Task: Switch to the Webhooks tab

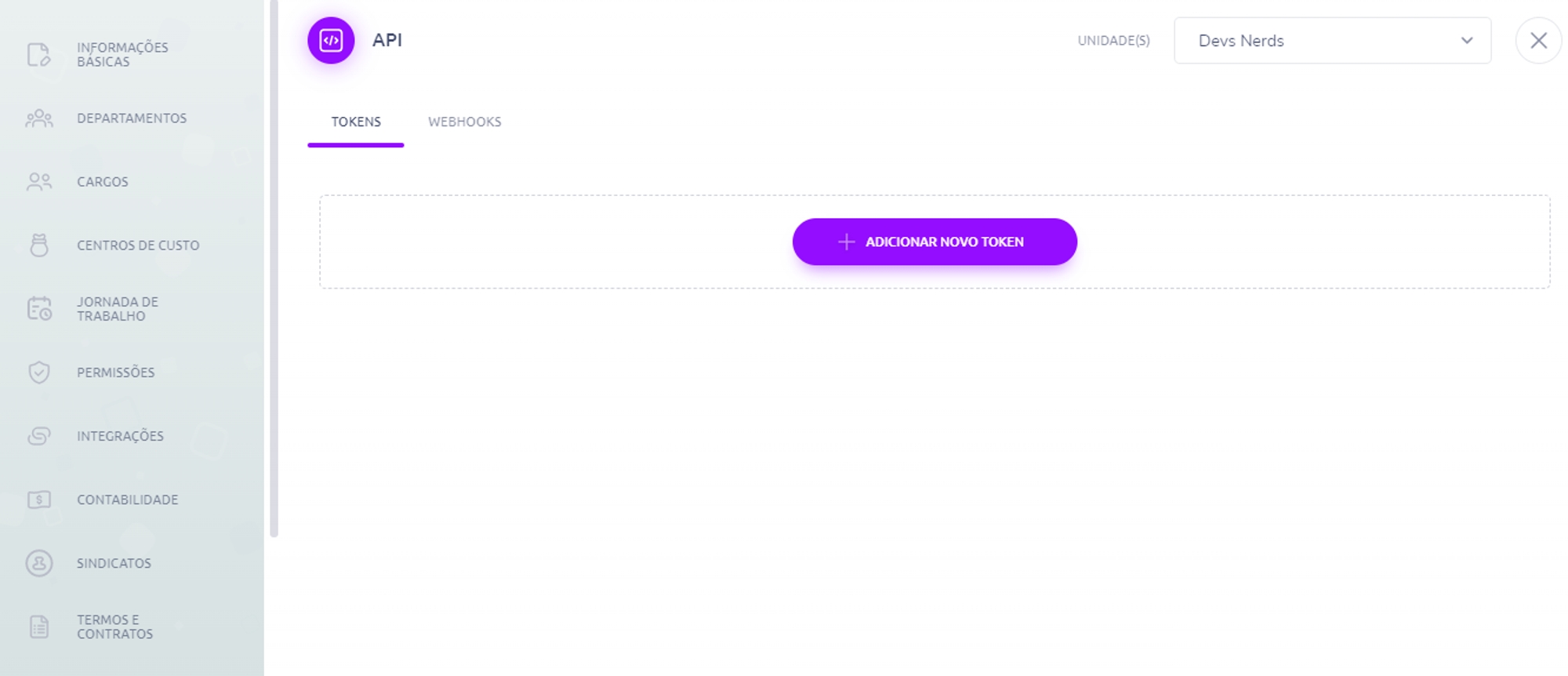Action: 464,122
